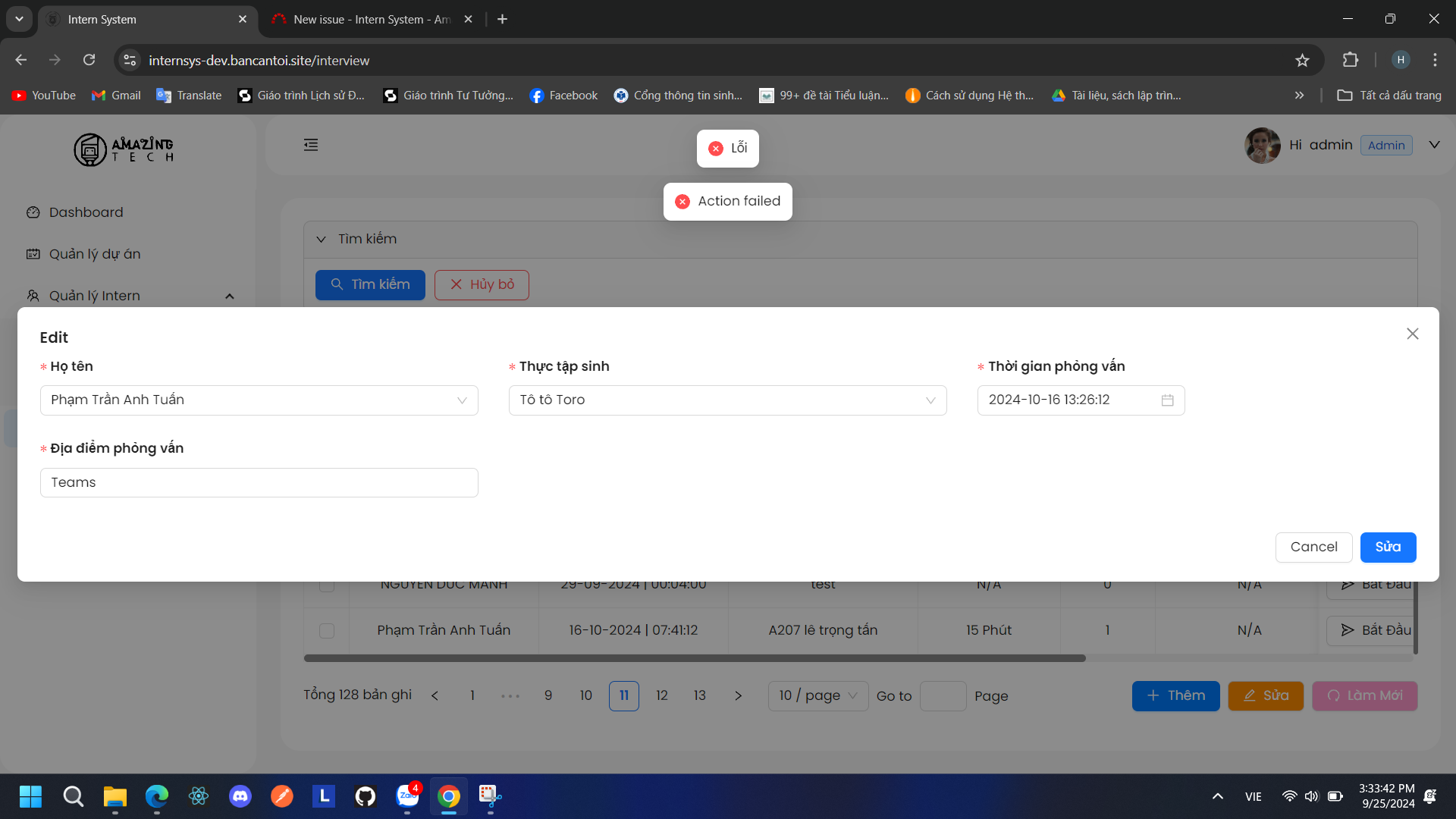Open GitHub Desktop from taskbar
The width and height of the screenshot is (1456, 819).
tap(366, 796)
